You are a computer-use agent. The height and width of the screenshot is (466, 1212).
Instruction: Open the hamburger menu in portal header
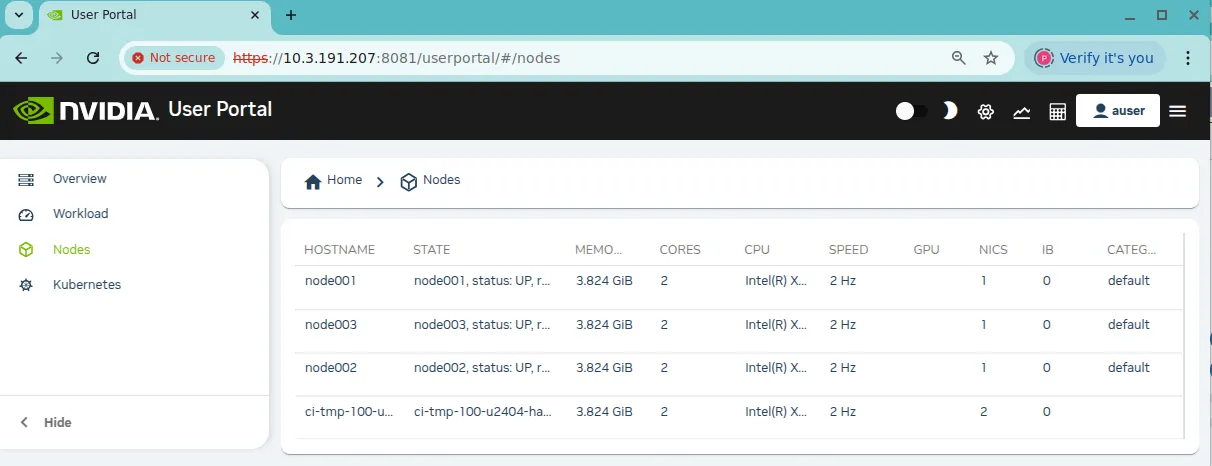(x=1178, y=111)
